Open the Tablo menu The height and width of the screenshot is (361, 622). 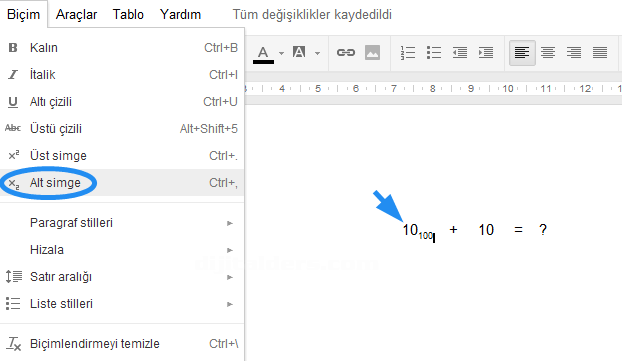(128, 14)
